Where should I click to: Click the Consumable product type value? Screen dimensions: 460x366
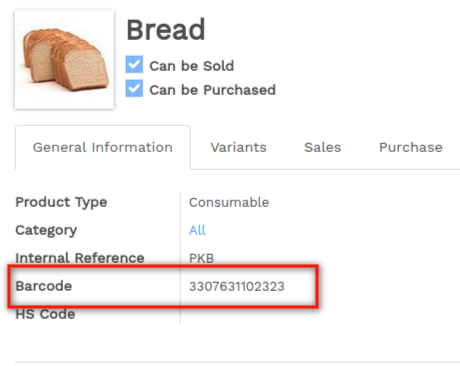pyautogui.click(x=229, y=202)
